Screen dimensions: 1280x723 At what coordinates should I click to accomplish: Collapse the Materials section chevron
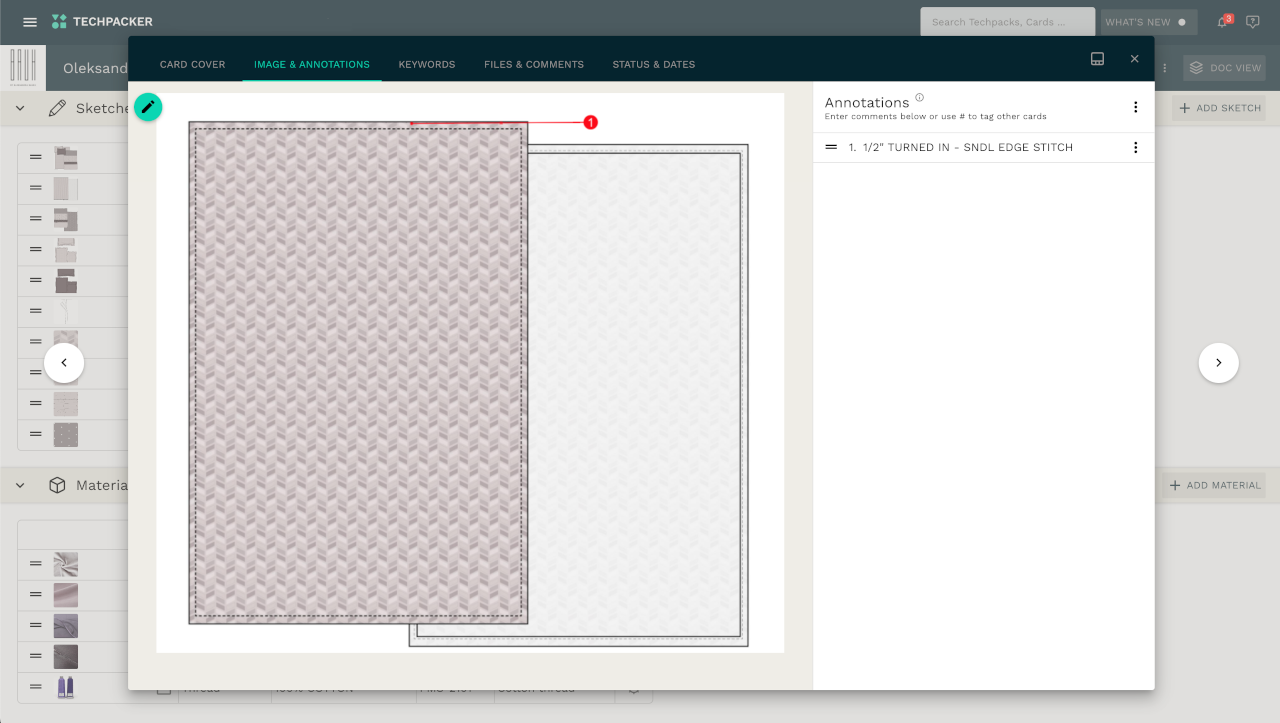(20, 485)
